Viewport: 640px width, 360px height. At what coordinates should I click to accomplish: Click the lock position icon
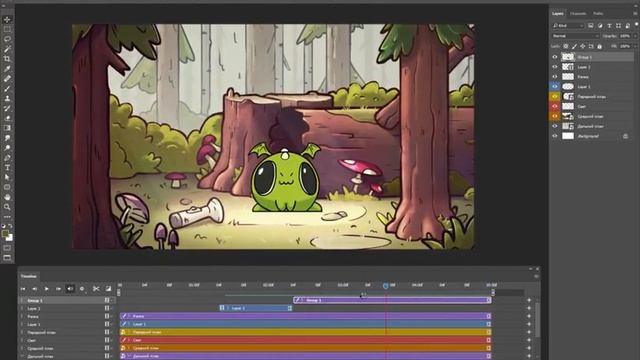tap(582, 47)
